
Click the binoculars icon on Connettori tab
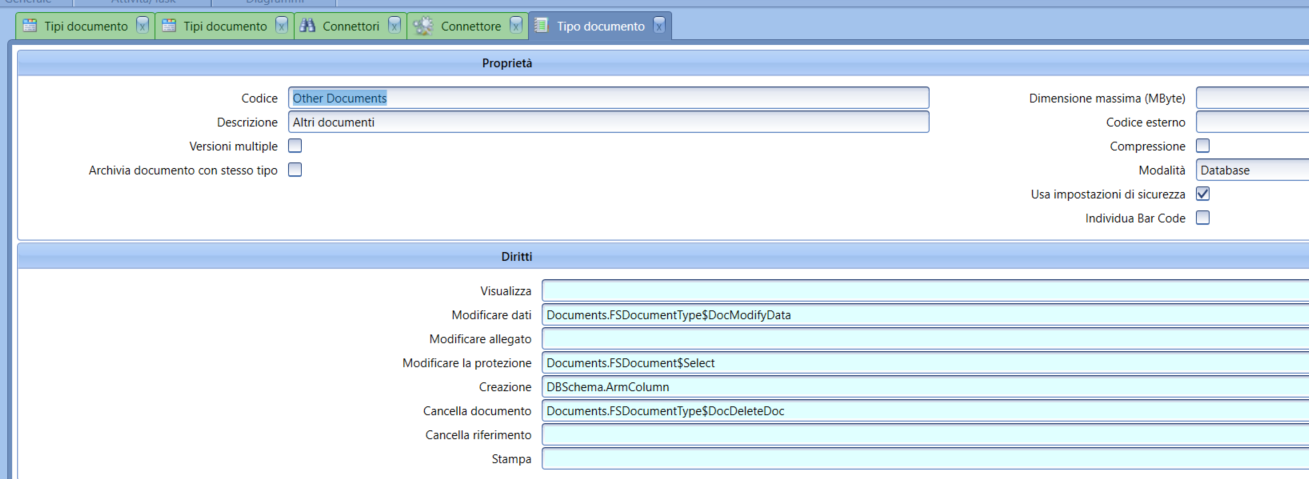307,27
